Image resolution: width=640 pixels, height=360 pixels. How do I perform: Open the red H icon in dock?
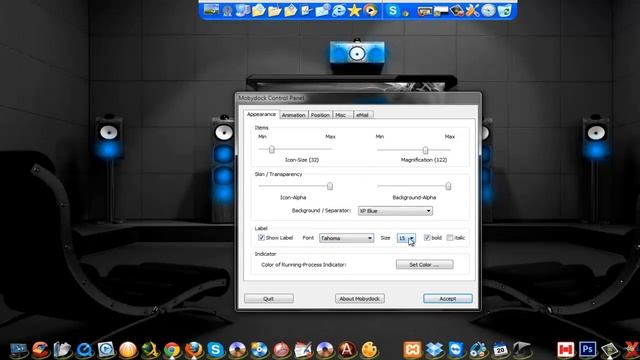566,350
